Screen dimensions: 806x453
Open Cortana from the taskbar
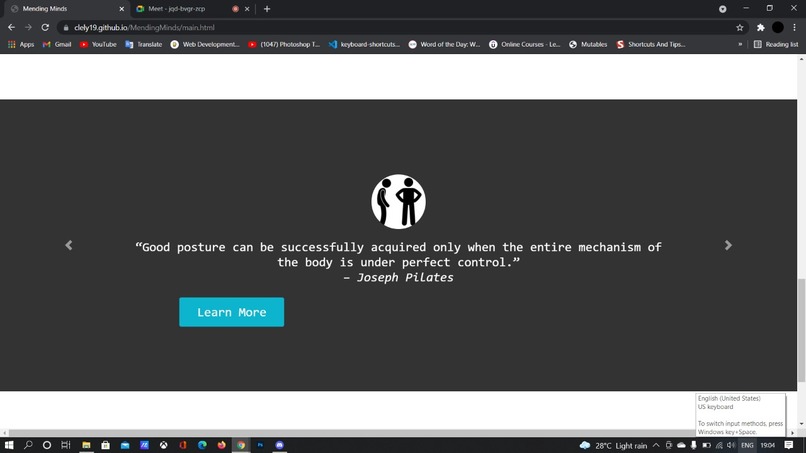[x=47, y=445]
